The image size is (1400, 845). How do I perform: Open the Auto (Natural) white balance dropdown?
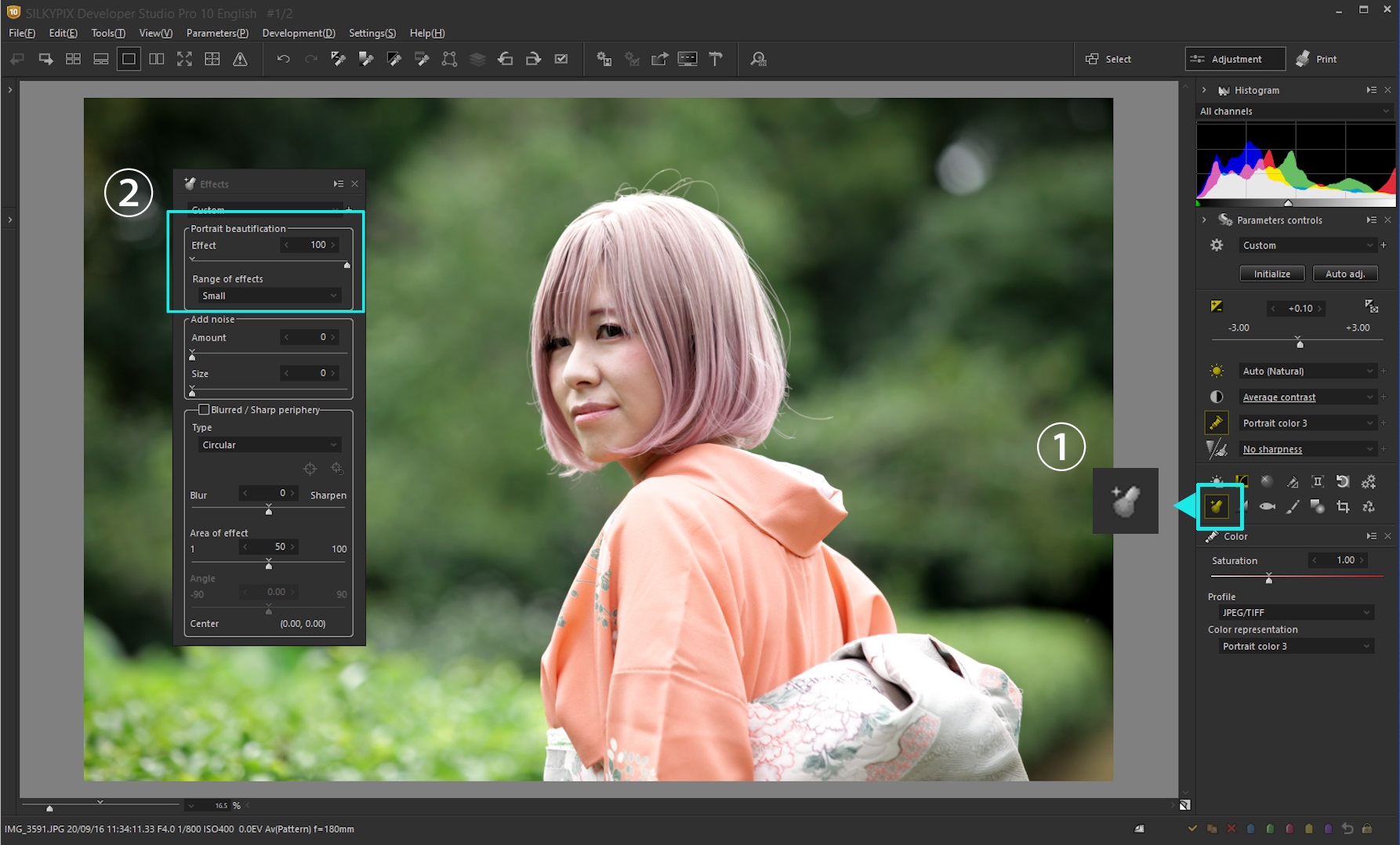tap(1307, 371)
